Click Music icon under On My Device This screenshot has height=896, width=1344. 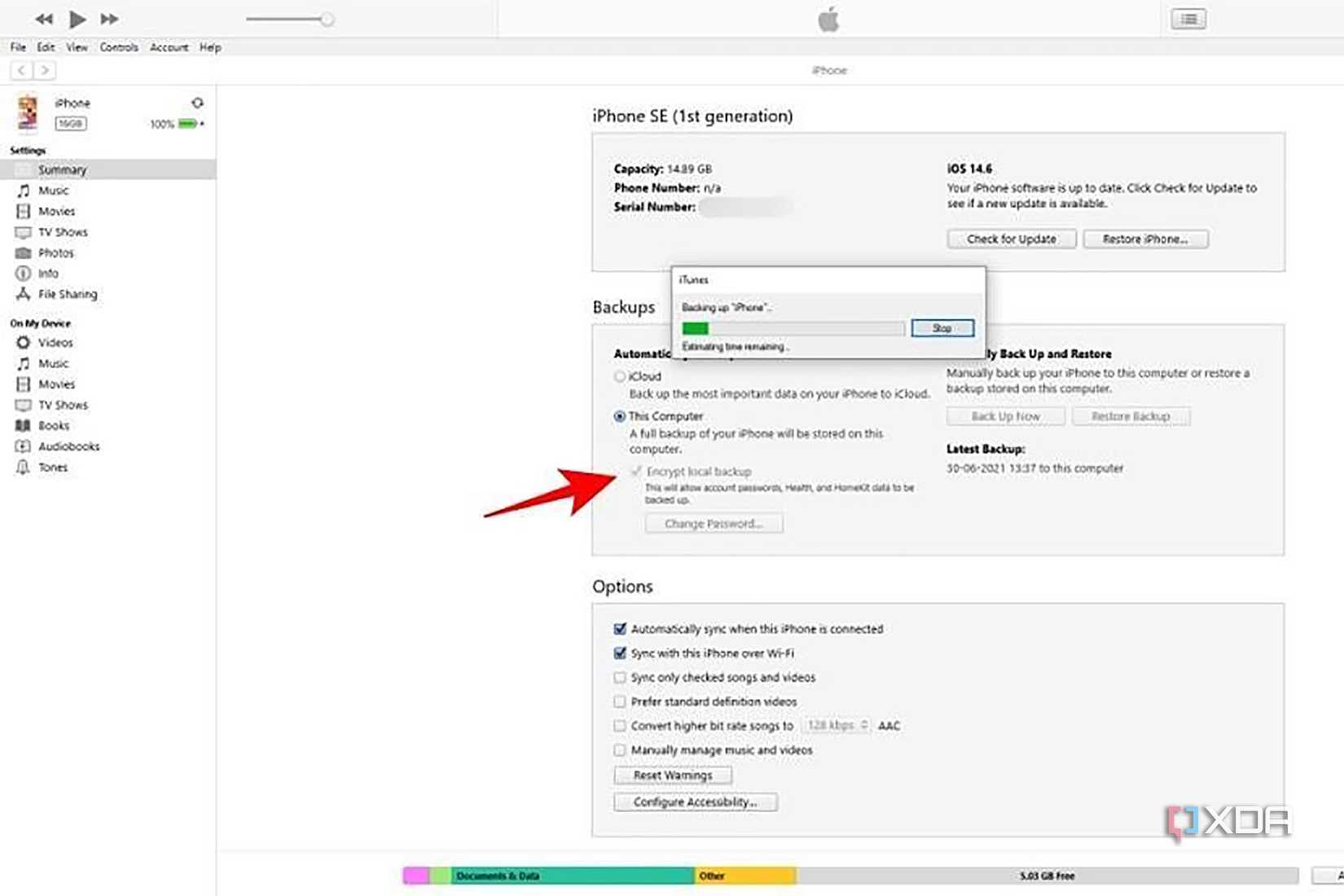tap(24, 364)
